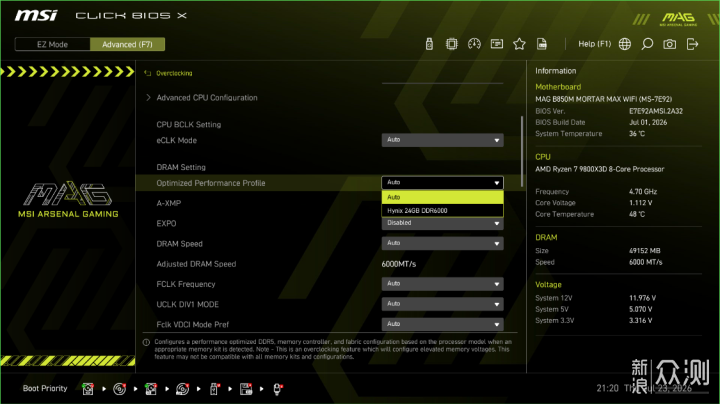720x404 pixels.
Task: Choose Hynix 24GB DDR6000 profile
Action: coord(443,211)
